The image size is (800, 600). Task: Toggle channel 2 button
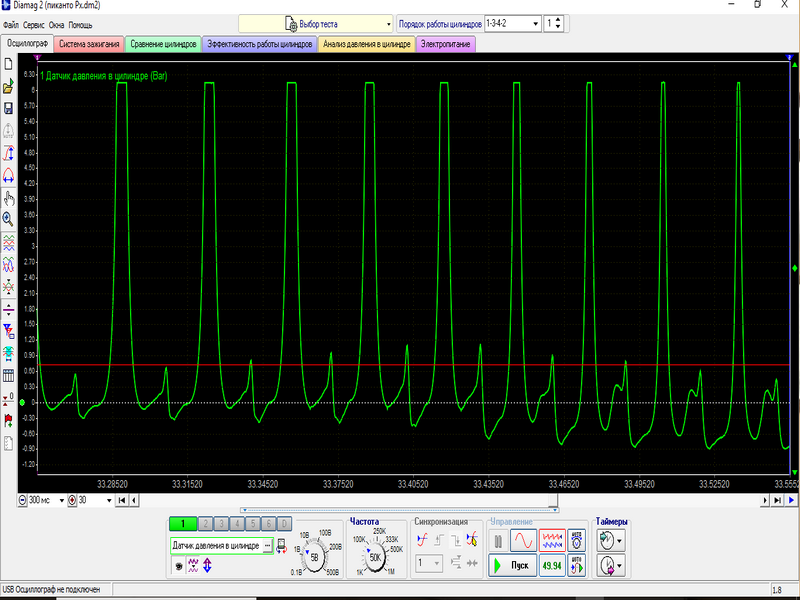pyautogui.click(x=205, y=523)
